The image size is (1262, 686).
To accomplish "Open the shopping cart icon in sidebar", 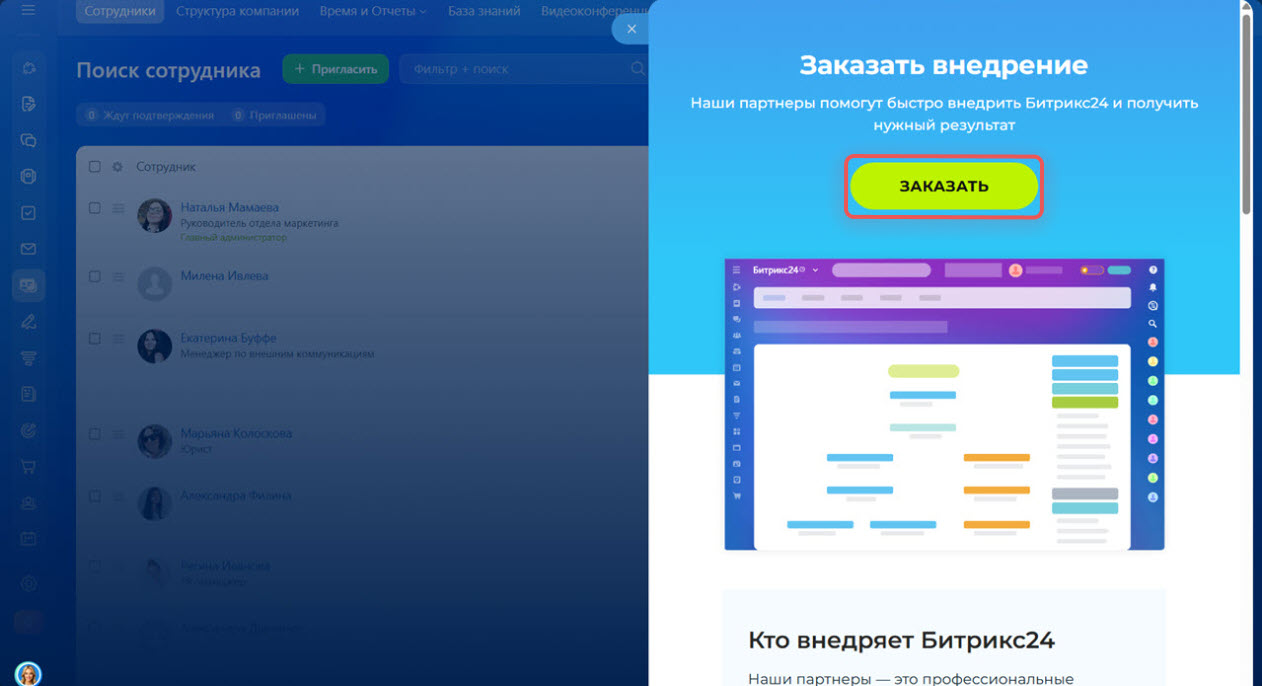I will click(28, 466).
